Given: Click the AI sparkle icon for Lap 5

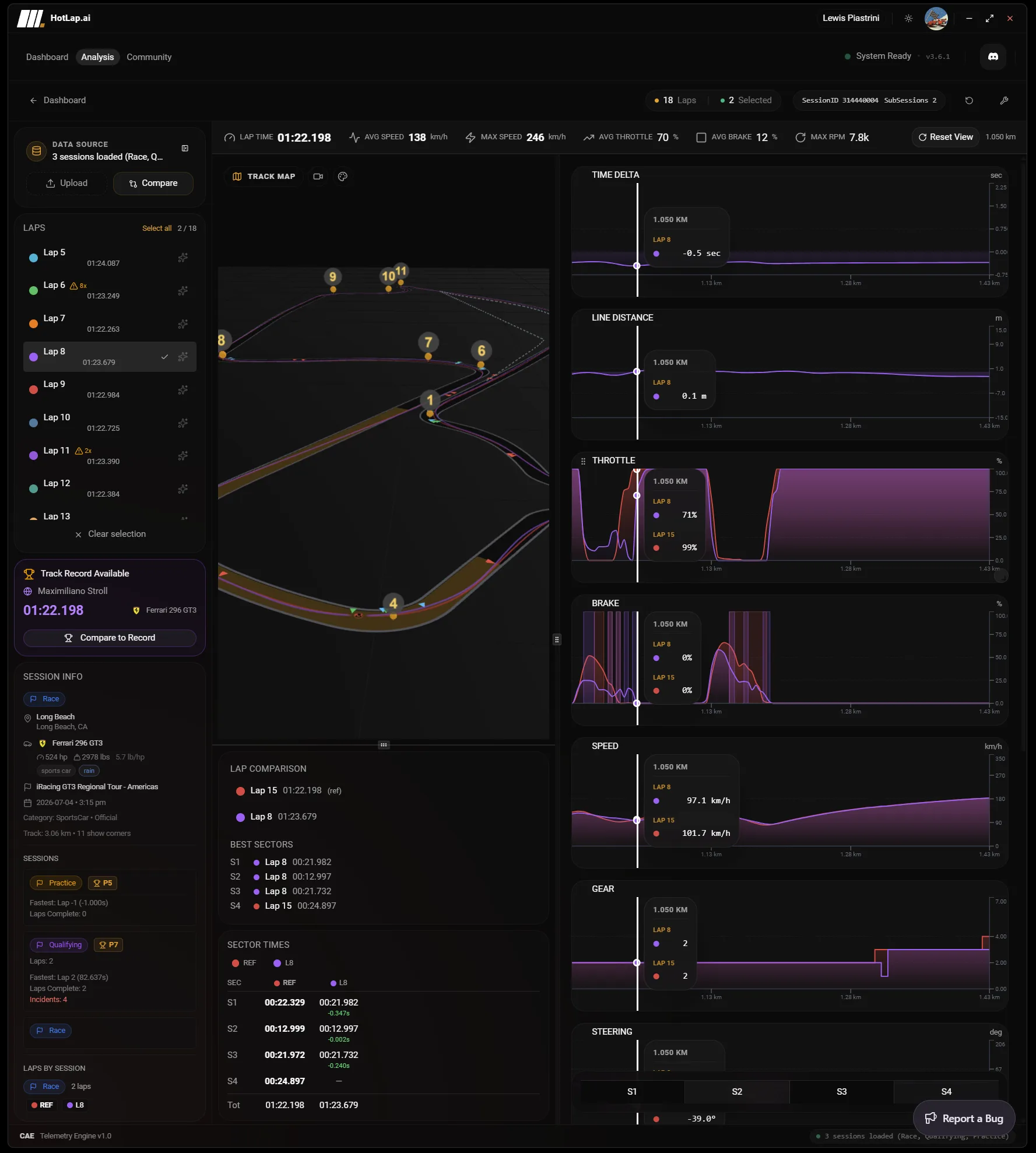Looking at the screenshot, I should 183,258.
